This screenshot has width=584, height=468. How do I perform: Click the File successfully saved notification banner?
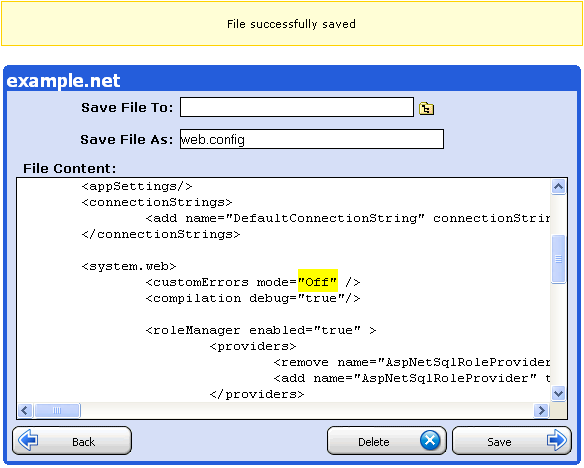point(292,24)
